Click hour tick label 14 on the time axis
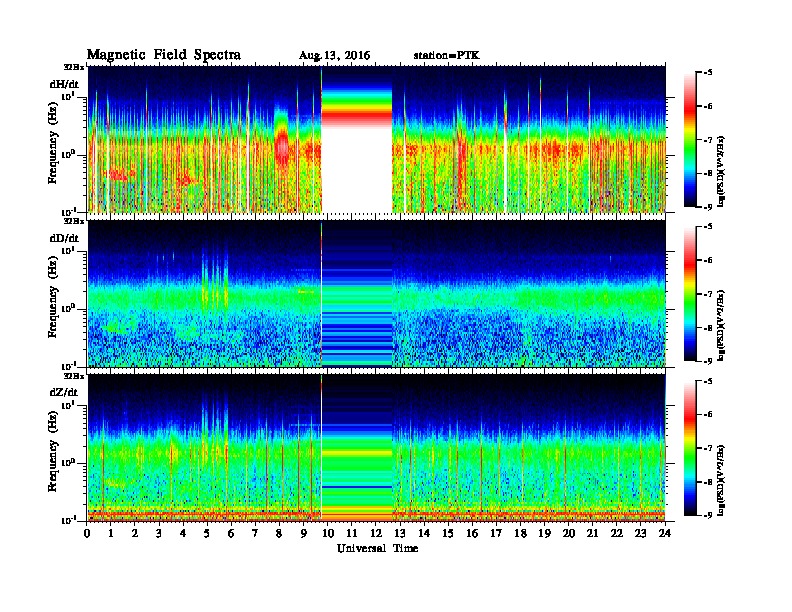Screen dimensions: 792x612 coord(424,534)
